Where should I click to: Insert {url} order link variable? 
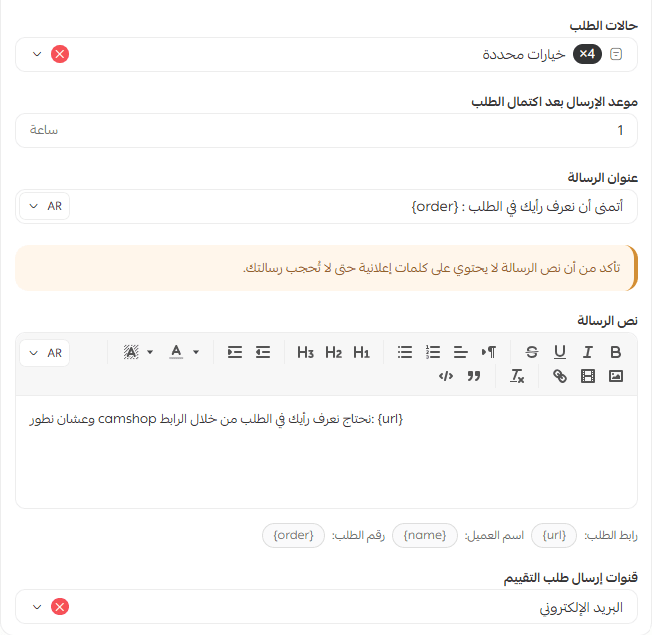(x=554, y=535)
